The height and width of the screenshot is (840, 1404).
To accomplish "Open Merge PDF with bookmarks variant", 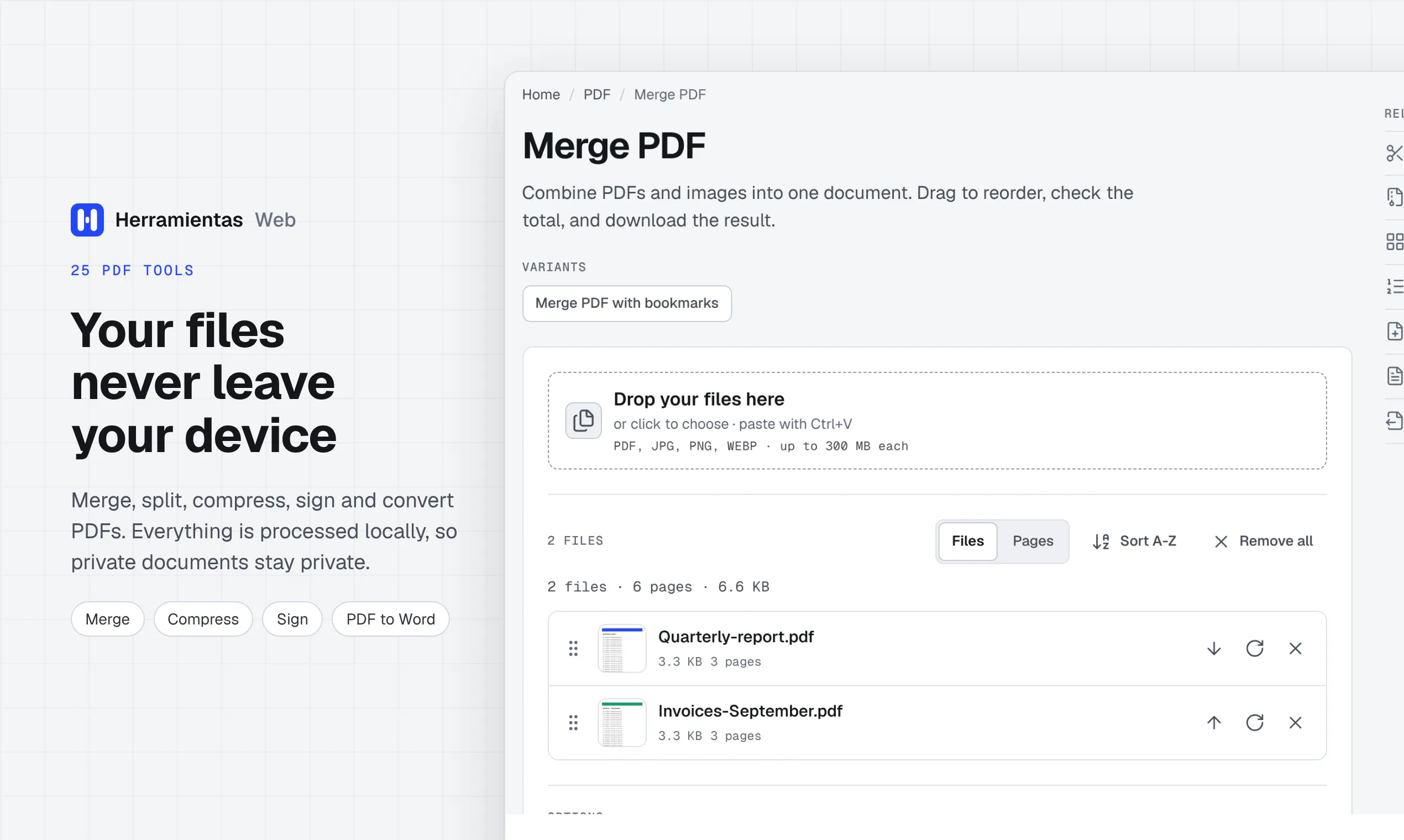I will tap(627, 303).
